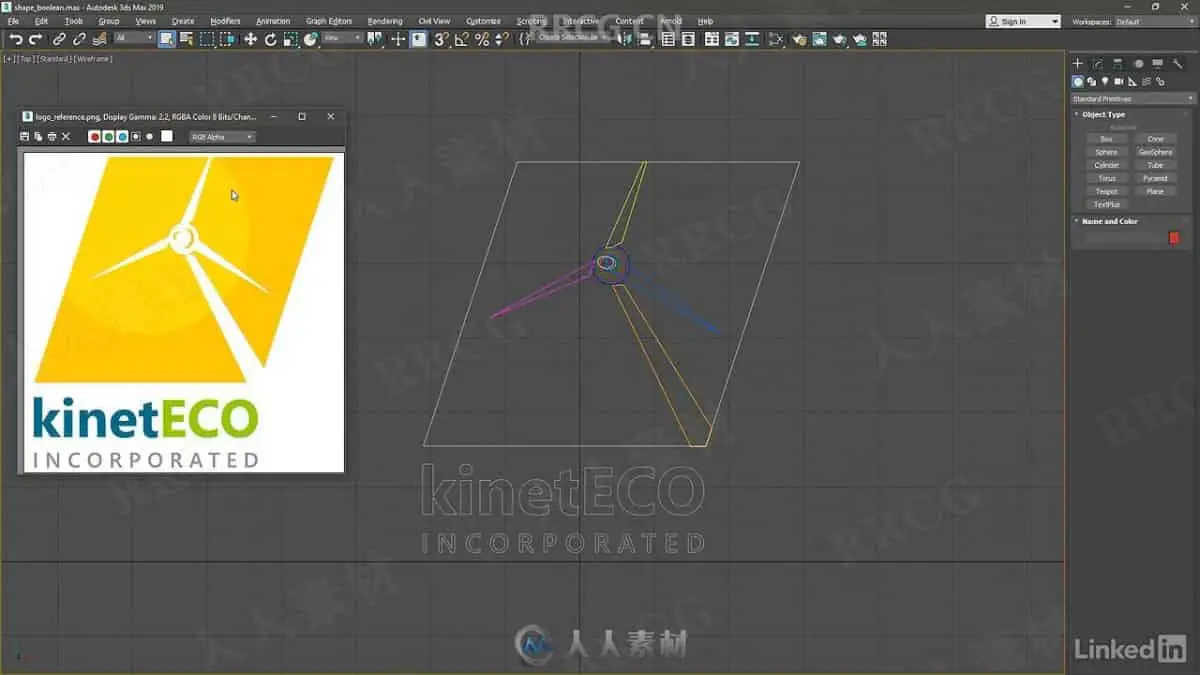Open the Curve Editor icon
Viewport: 1200px width, 675px height.
point(732,39)
